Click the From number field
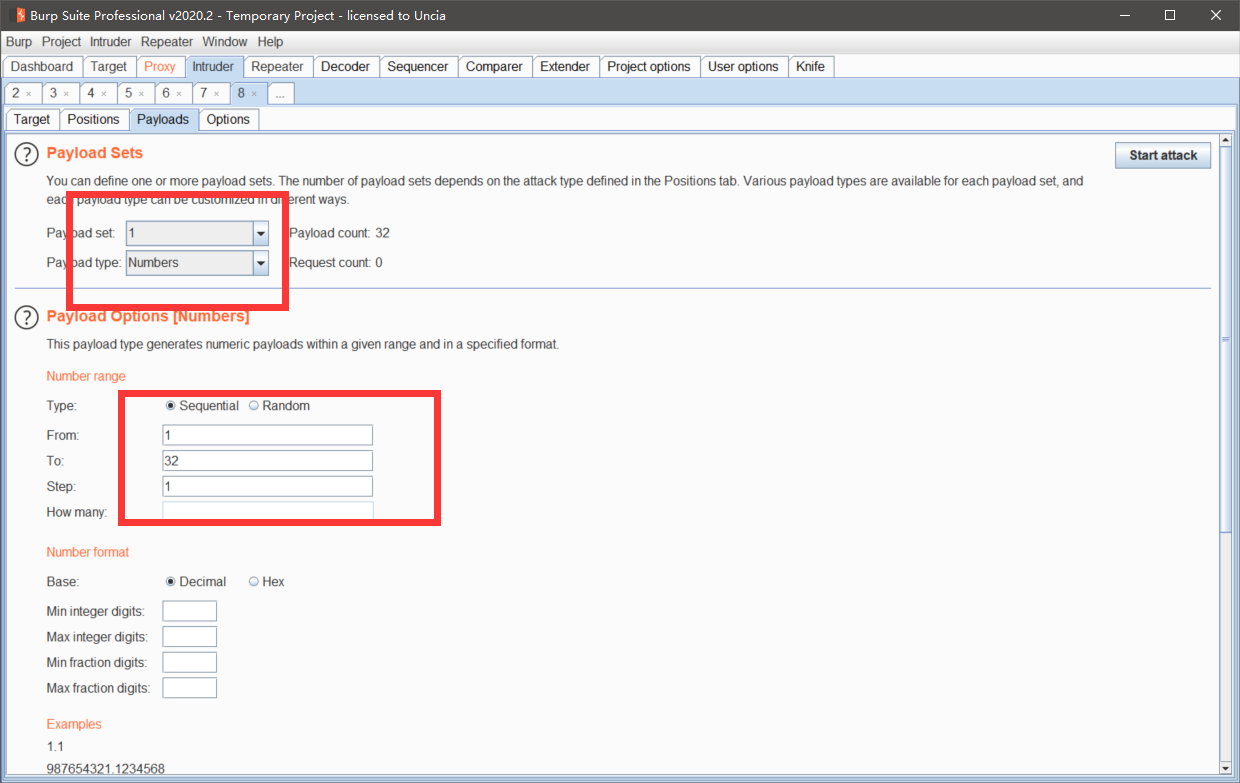Screen dimensions: 1240x783 pyautogui.click(x=267, y=435)
